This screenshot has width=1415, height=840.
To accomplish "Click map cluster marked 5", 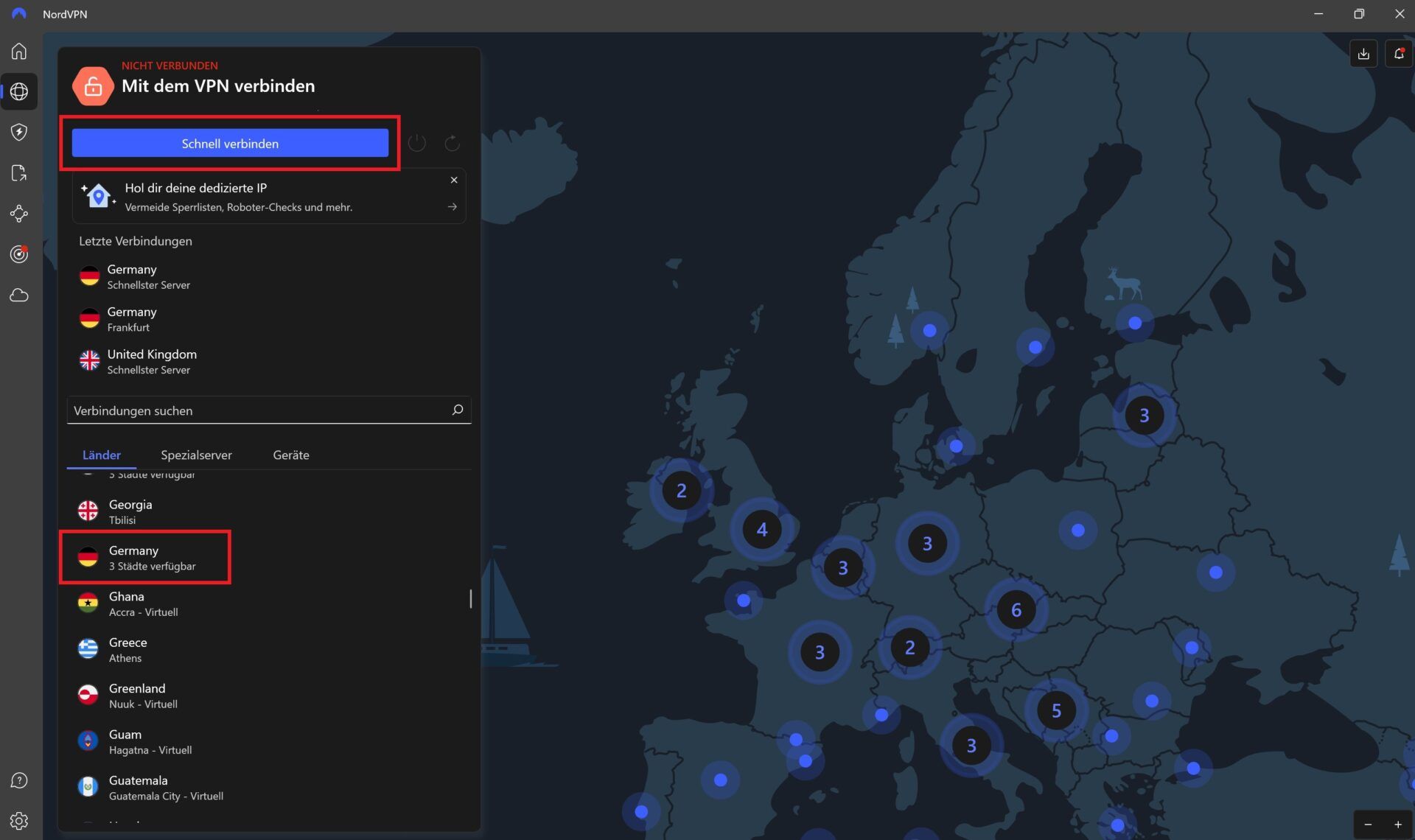I will pos(1056,710).
